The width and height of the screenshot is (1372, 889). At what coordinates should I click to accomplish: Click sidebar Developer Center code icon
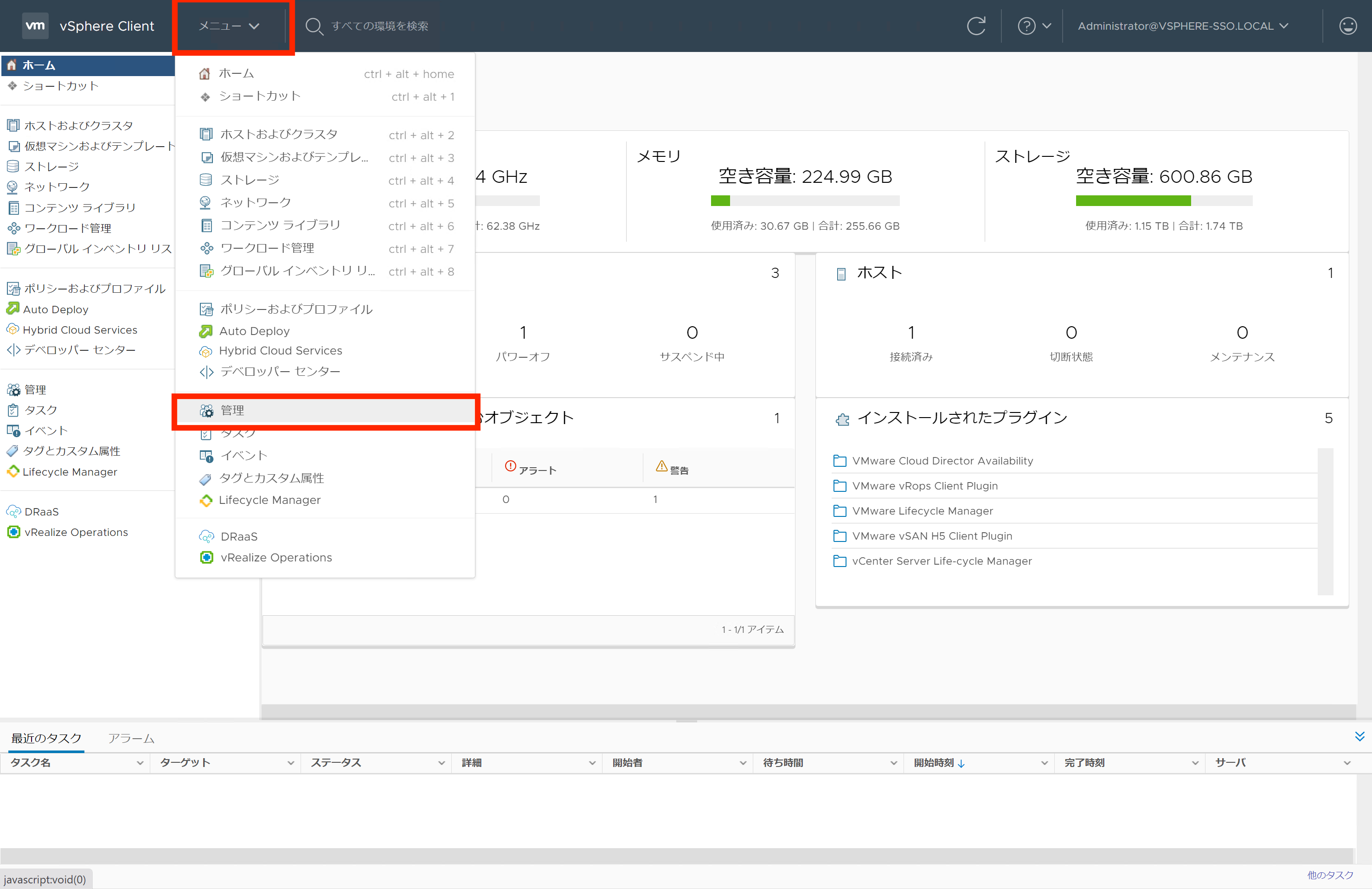coord(13,350)
